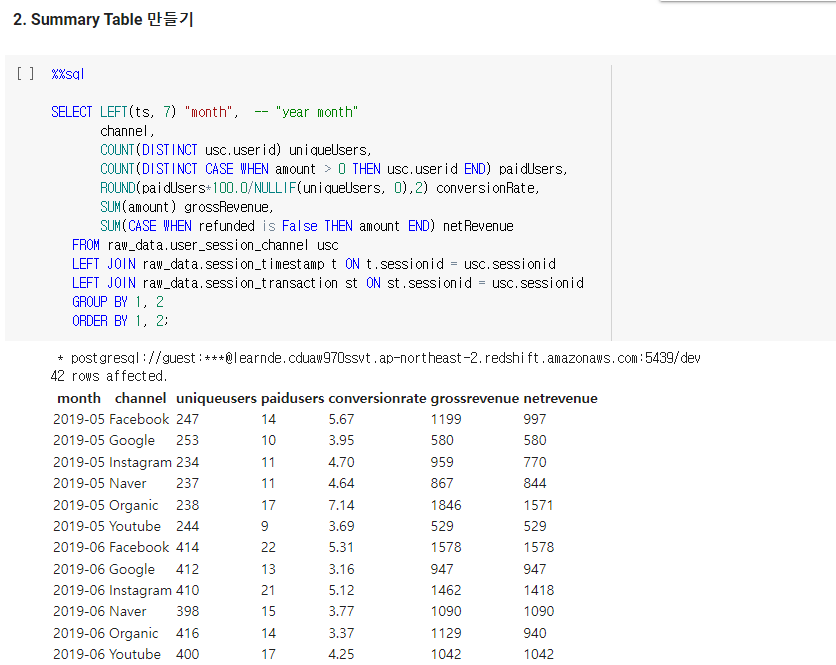The width and height of the screenshot is (836, 665).
Task: Click netrevenue value 770
Action: [x=535, y=462]
